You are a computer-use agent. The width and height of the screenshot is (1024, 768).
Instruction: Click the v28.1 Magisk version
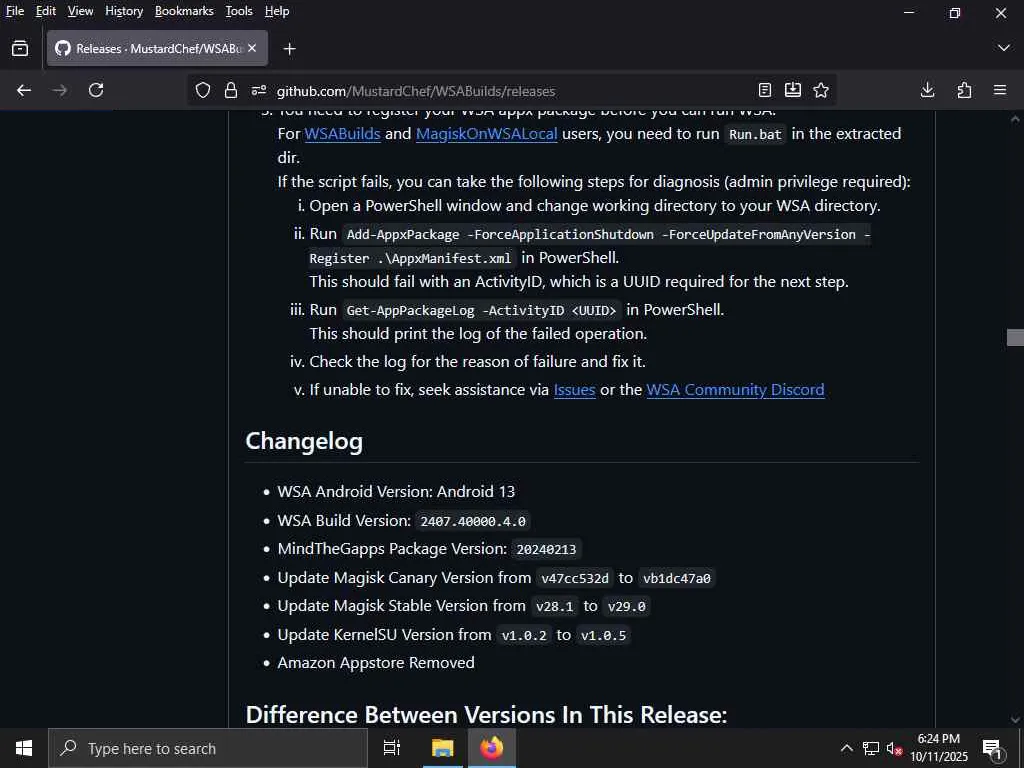[x=554, y=607]
